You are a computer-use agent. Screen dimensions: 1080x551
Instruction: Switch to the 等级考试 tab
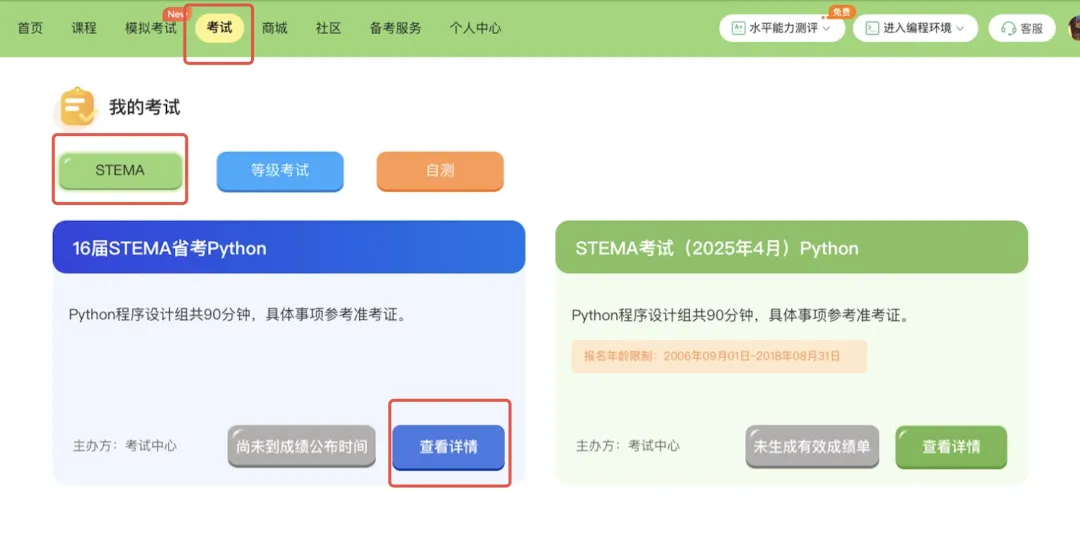tap(280, 170)
